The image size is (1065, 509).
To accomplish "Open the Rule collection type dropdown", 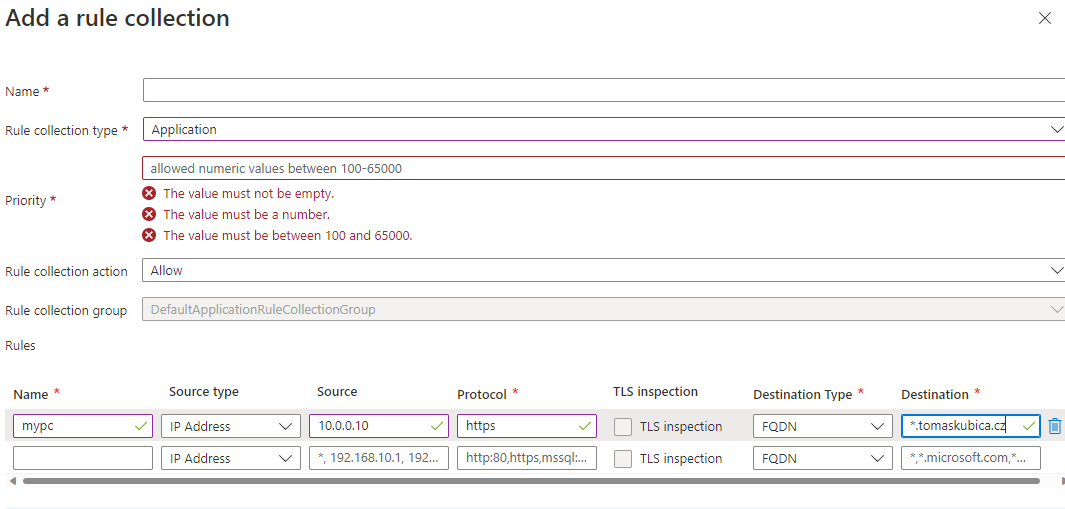I will 604,129.
